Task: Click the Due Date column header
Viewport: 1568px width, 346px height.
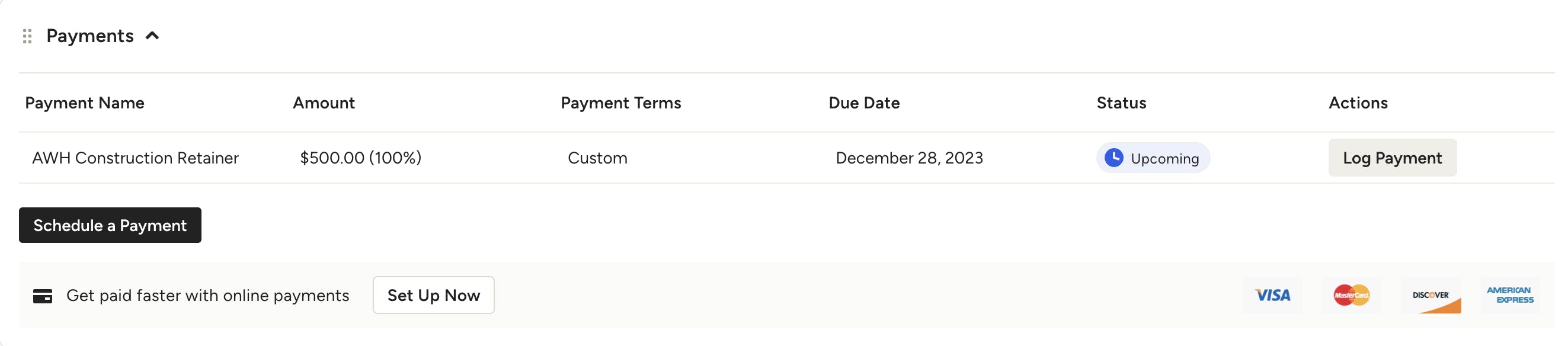Action: point(864,103)
